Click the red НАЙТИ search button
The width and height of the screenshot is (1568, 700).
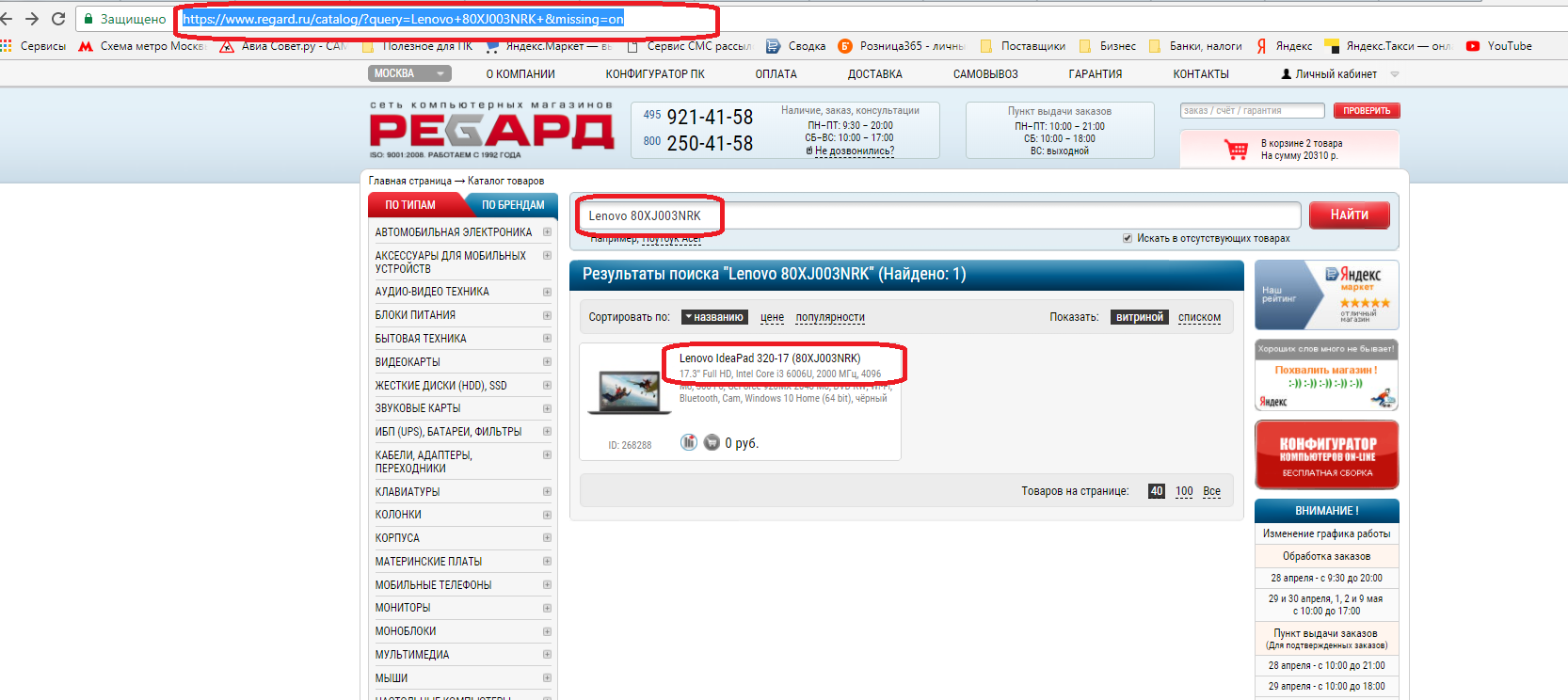(x=1349, y=215)
